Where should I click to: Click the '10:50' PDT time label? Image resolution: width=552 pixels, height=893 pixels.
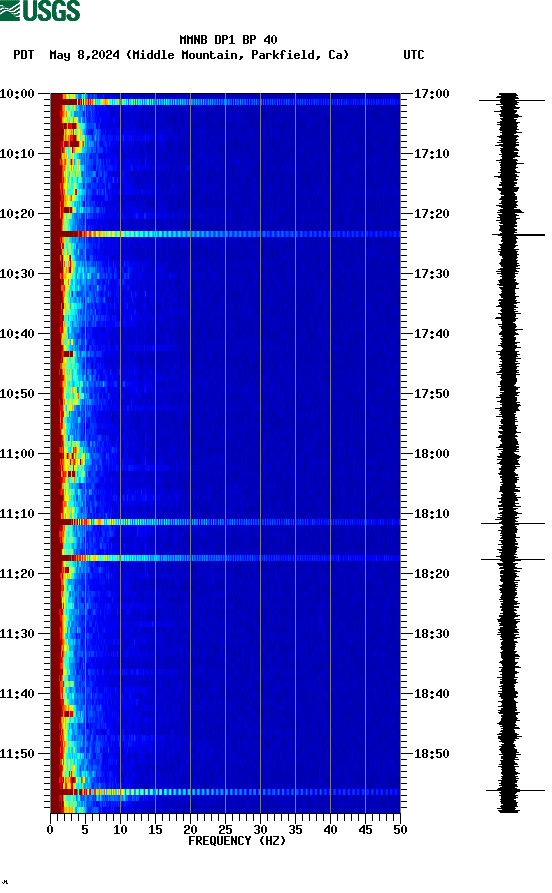point(17,394)
